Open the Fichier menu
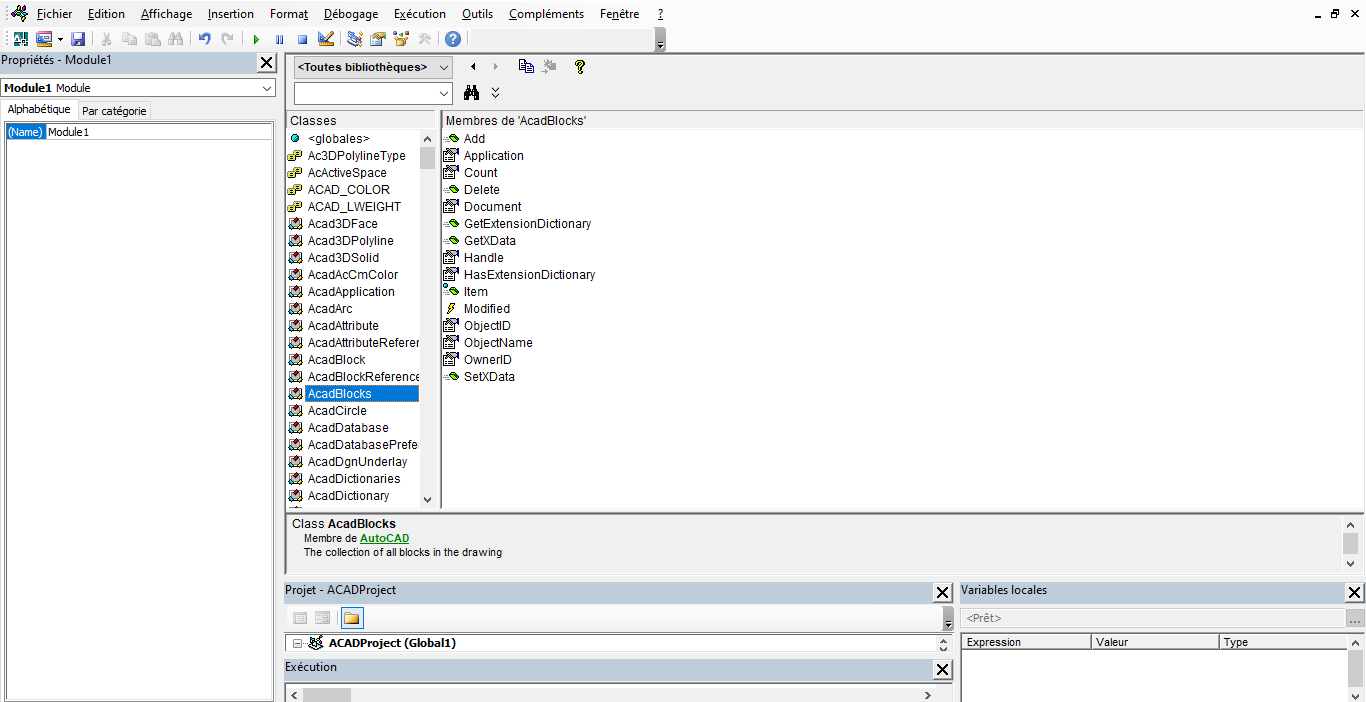 (54, 14)
